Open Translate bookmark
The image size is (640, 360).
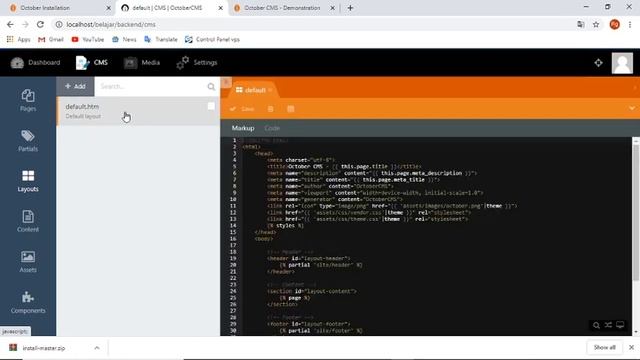tap(161, 40)
